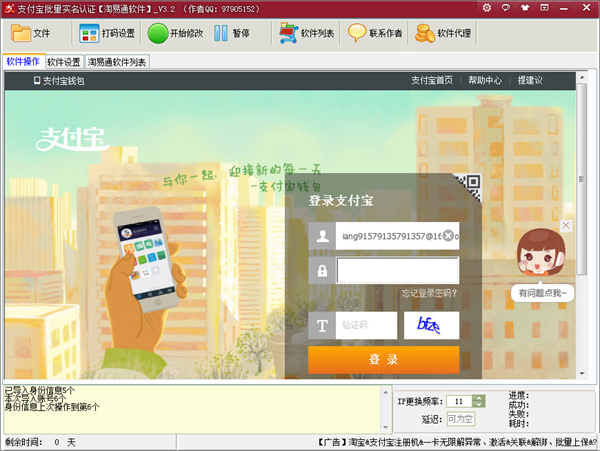The width and height of the screenshot is (600, 451).
Task: Focus the password input field
Action: pyautogui.click(x=397, y=270)
